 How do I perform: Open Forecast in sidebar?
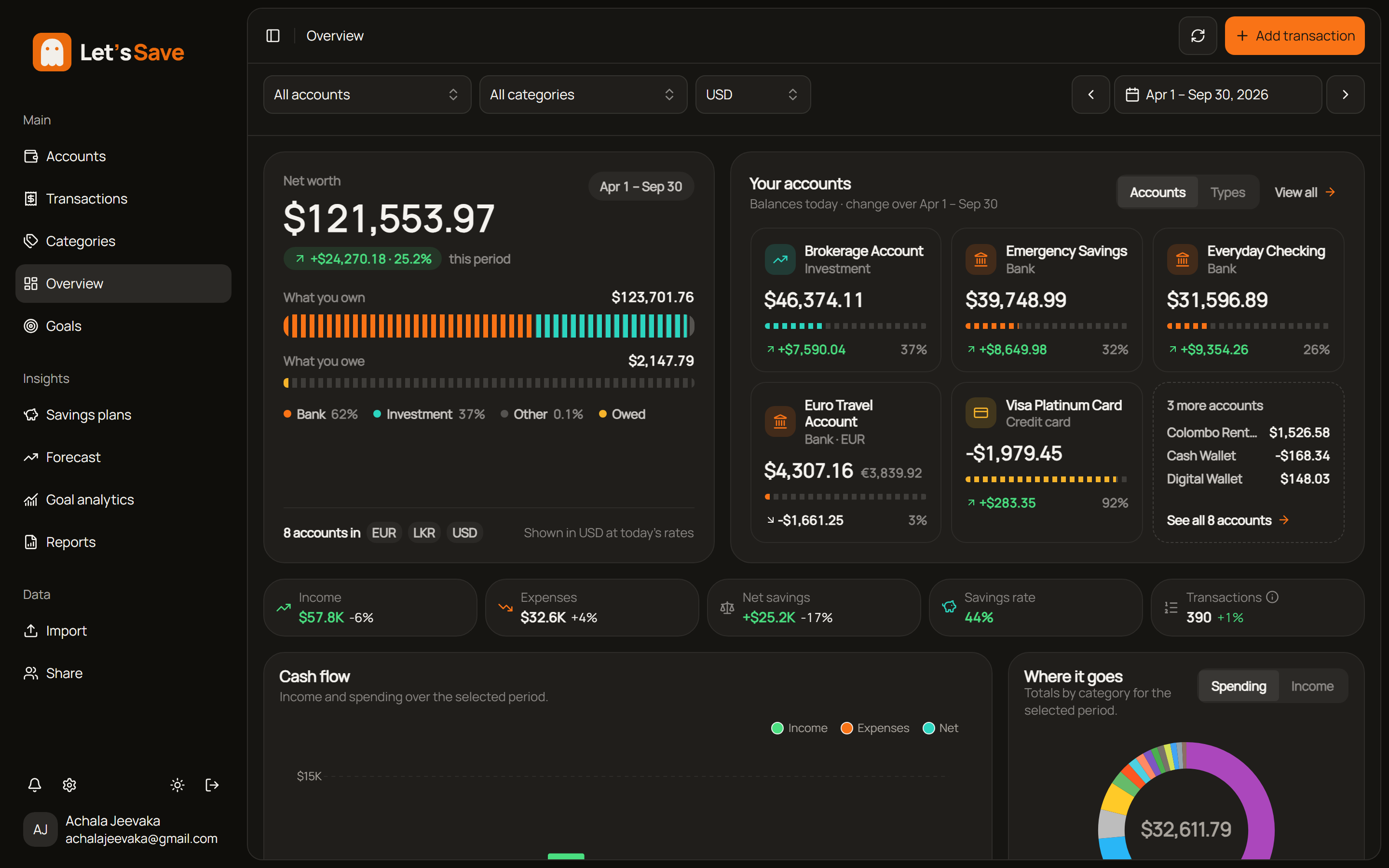pyautogui.click(x=123, y=457)
